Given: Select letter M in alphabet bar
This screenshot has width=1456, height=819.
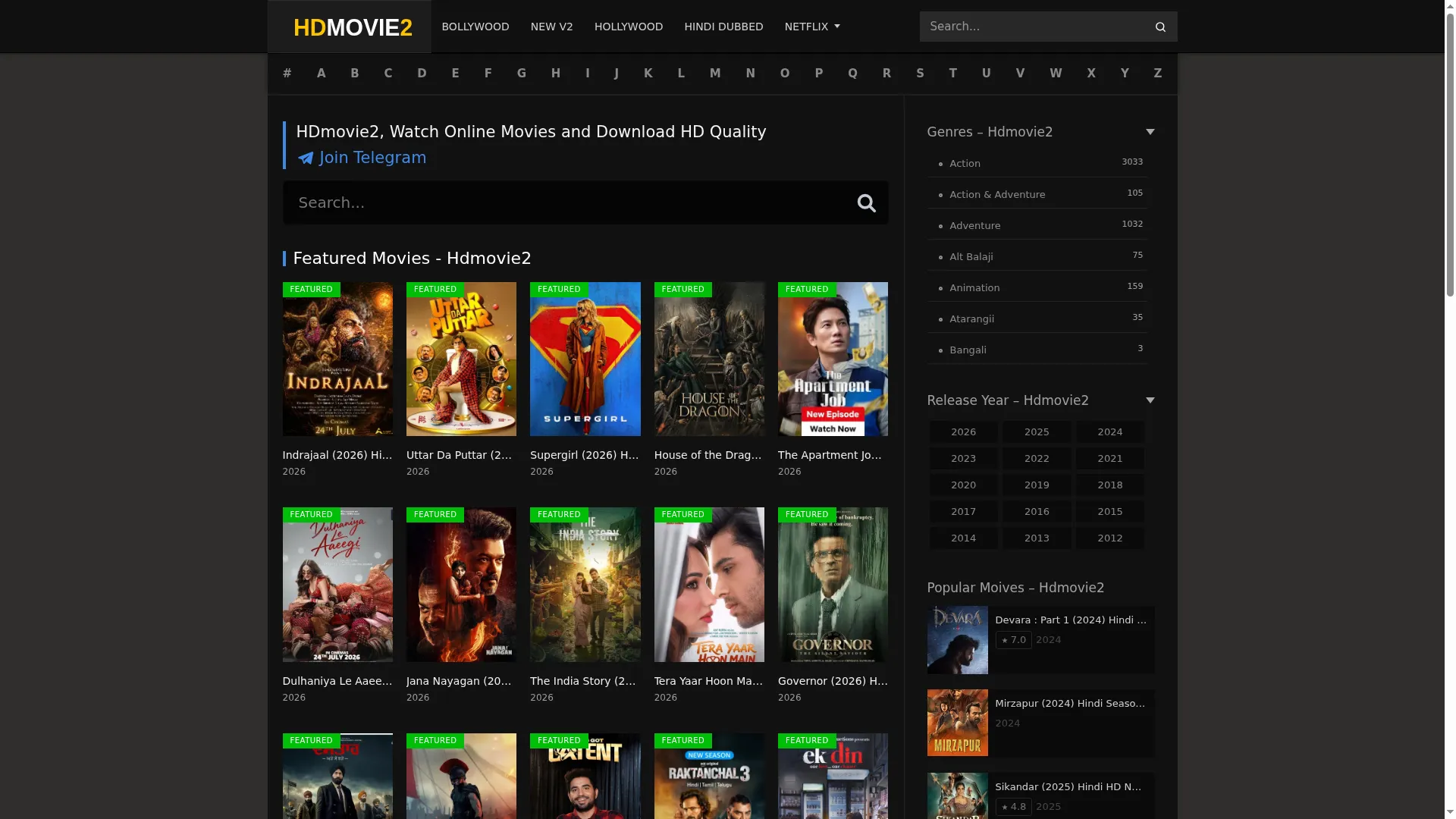Looking at the screenshot, I should click(715, 74).
